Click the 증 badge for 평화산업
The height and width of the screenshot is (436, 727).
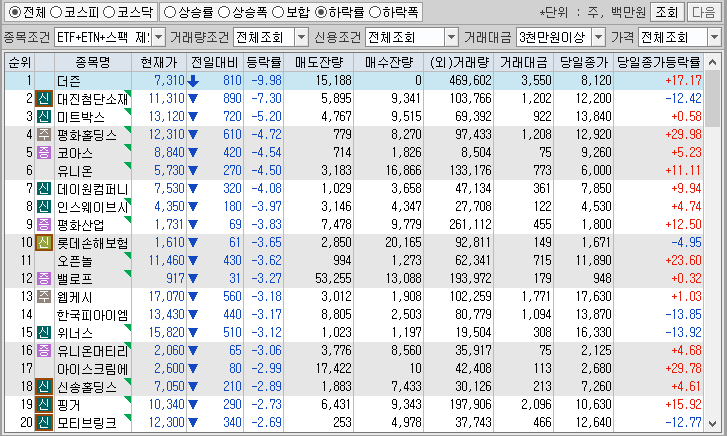coord(44,224)
